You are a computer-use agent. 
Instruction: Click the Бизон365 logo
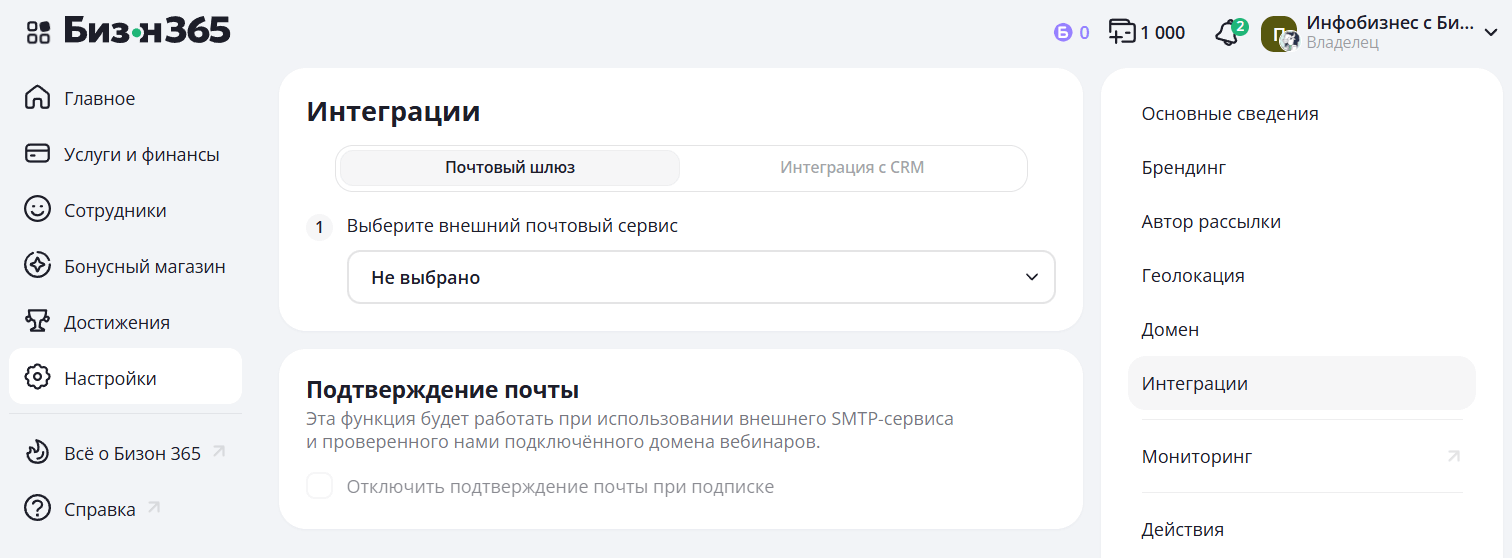pos(147,31)
